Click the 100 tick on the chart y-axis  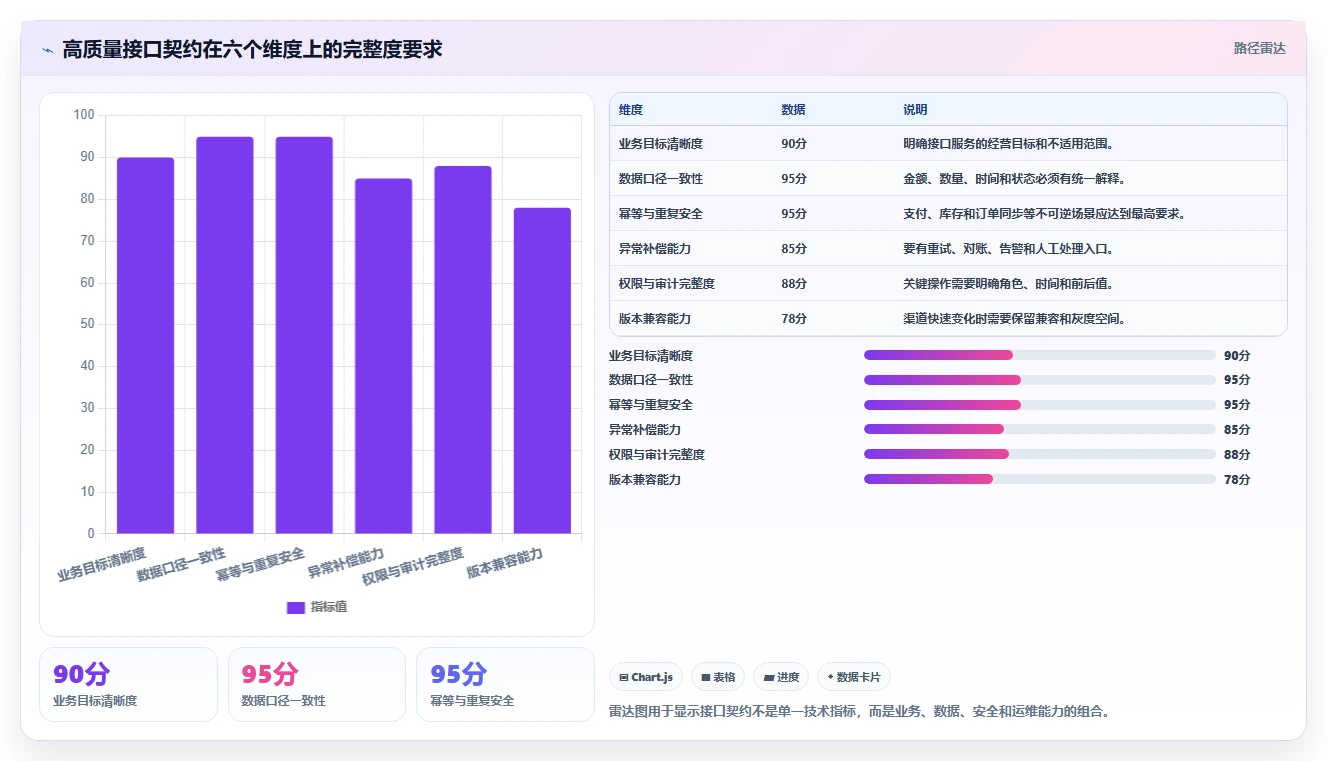84,115
